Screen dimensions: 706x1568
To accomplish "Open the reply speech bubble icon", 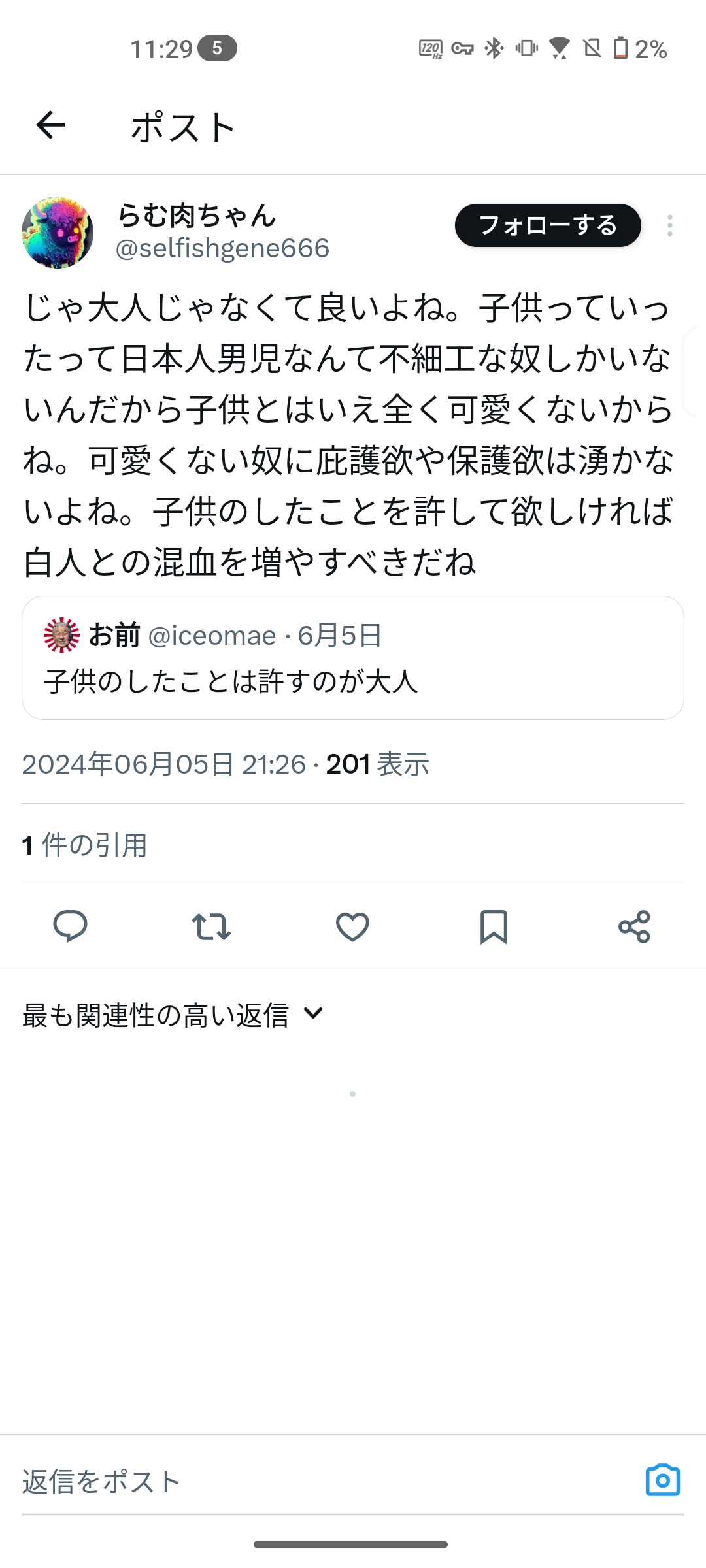I will click(70, 926).
